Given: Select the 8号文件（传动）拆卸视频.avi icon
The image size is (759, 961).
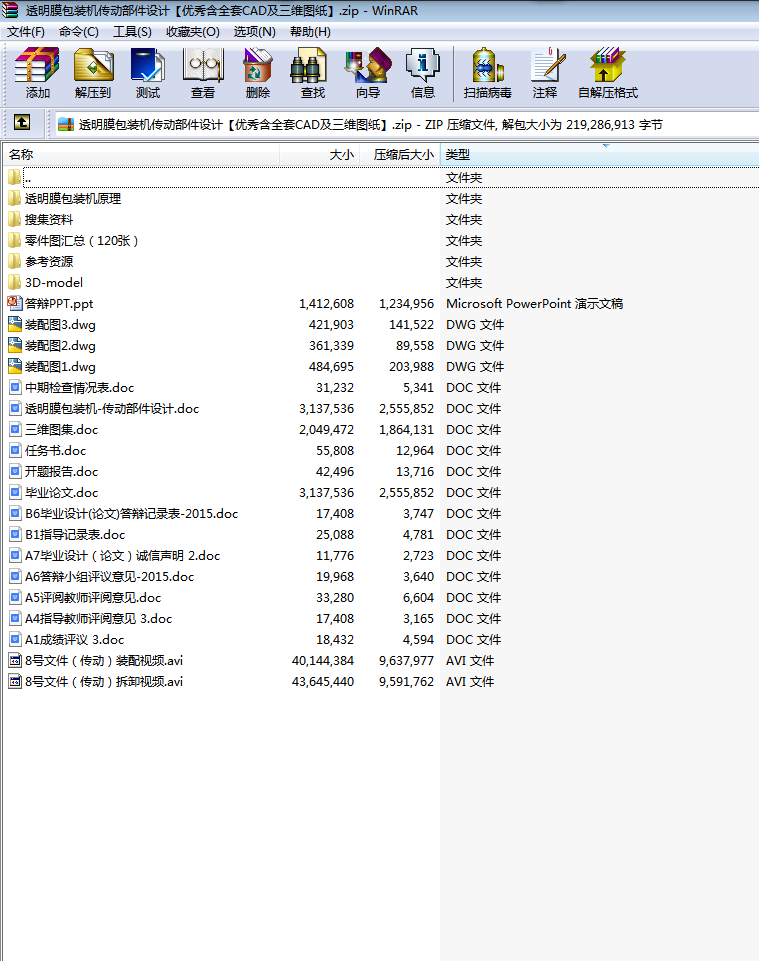Looking at the screenshot, I should 15,681.
